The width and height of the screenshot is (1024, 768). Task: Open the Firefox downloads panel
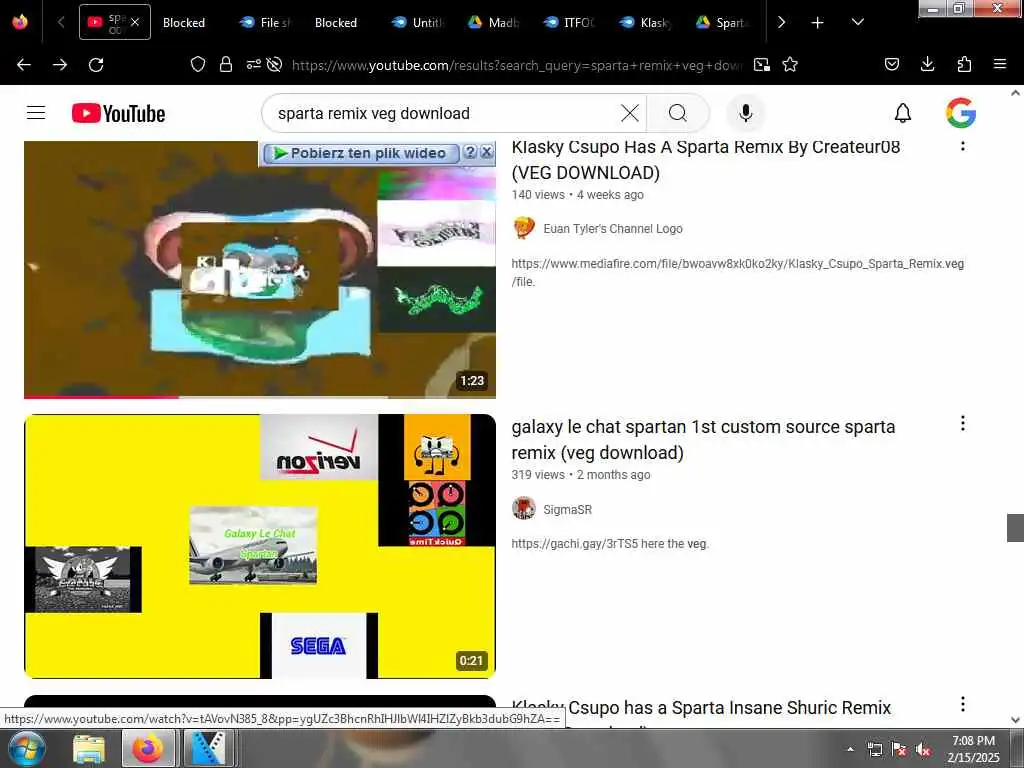(927, 64)
